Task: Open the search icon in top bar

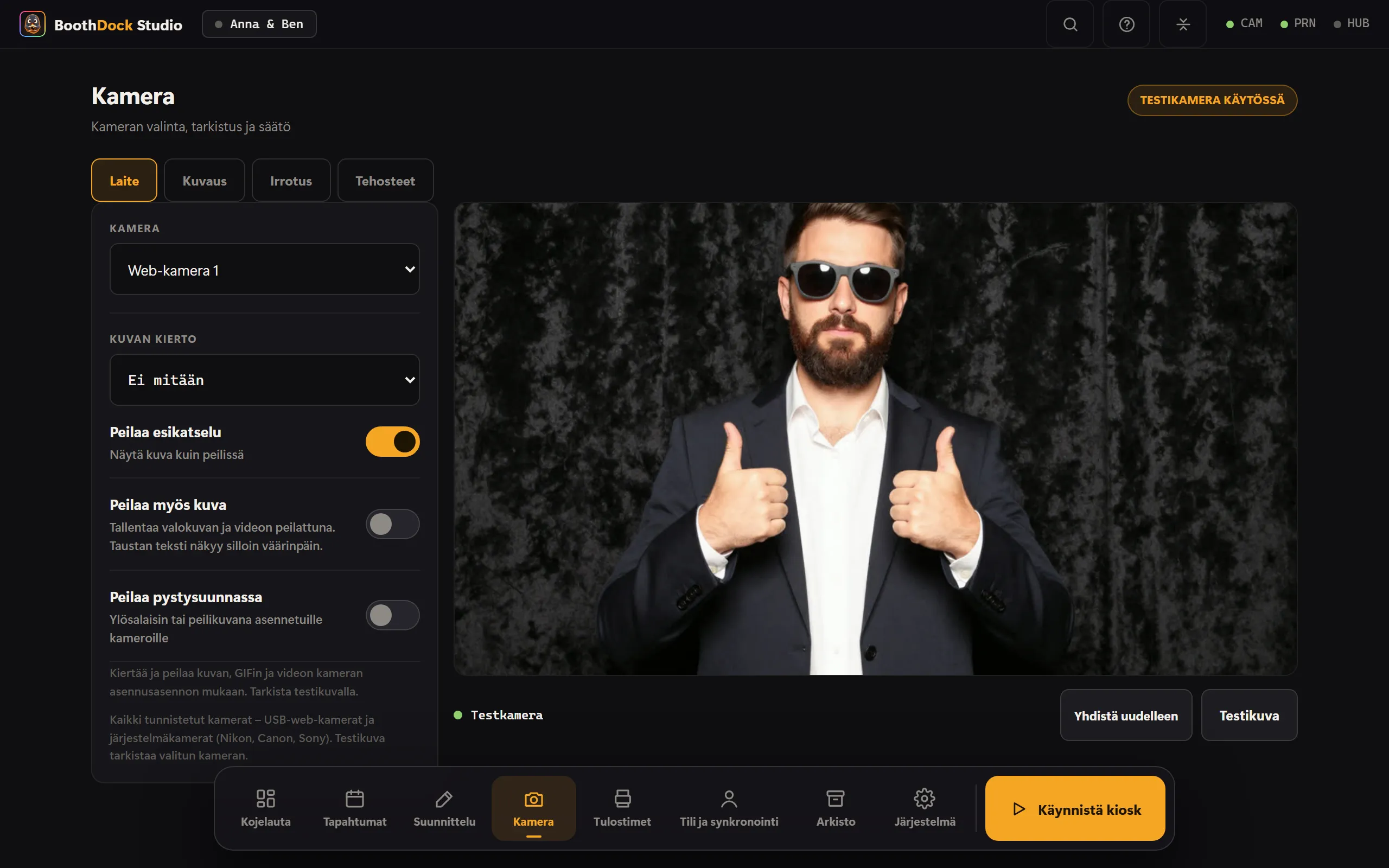Action: click(x=1070, y=24)
